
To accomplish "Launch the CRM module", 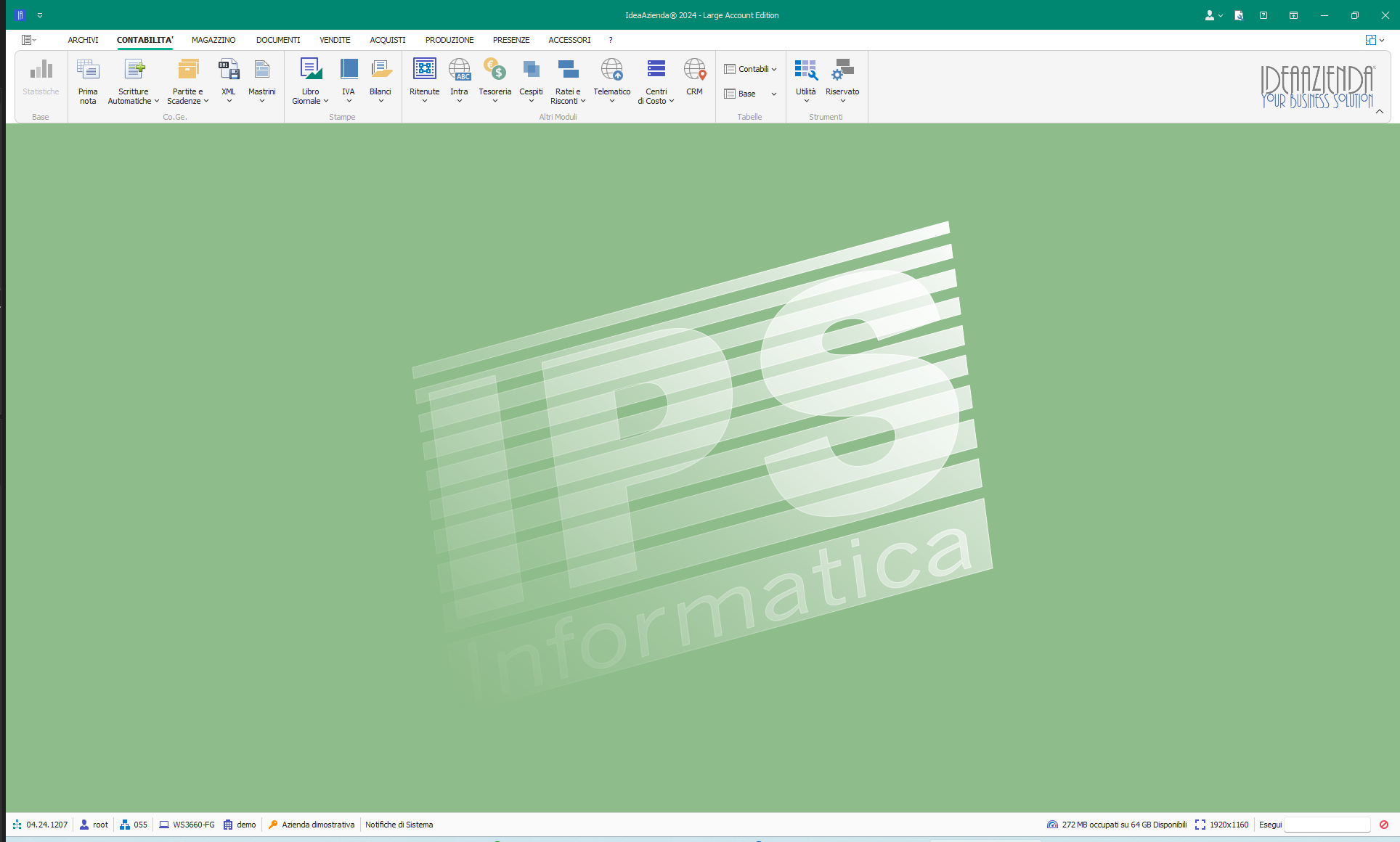I will tap(695, 77).
